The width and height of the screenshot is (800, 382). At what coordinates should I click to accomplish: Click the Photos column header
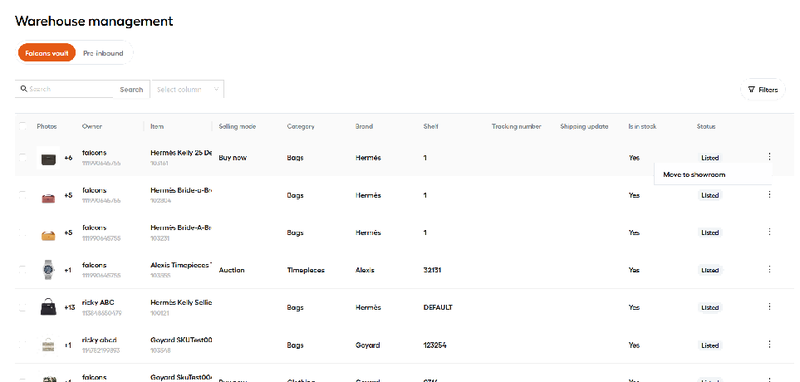pos(46,126)
